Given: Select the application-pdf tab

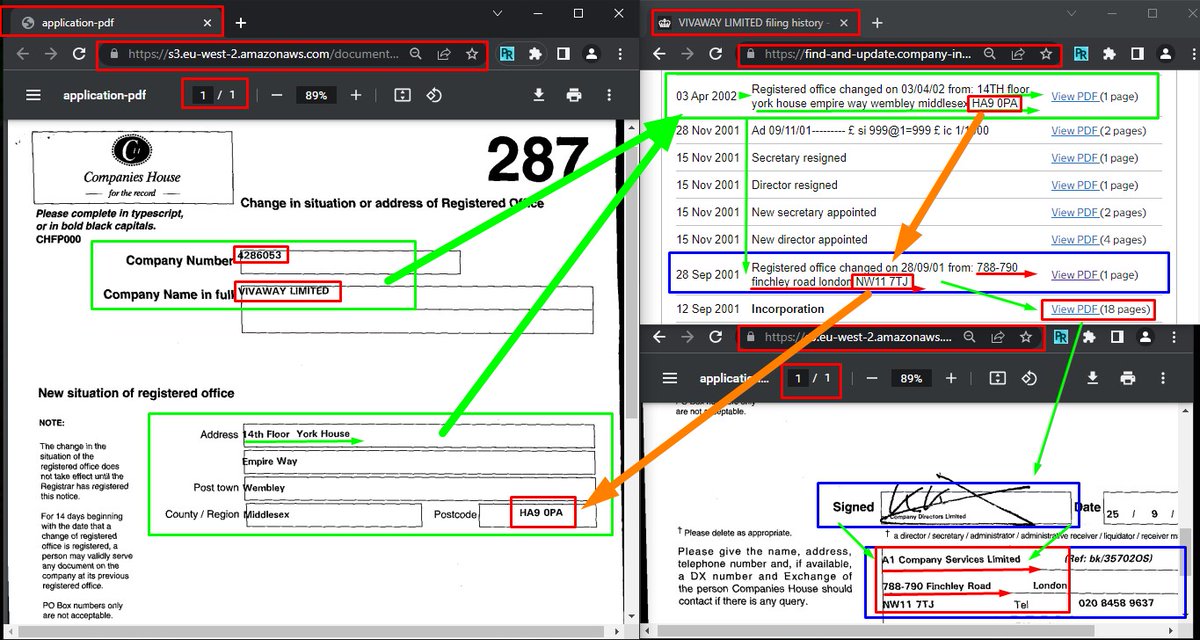Looking at the screenshot, I should coord(112,22).
